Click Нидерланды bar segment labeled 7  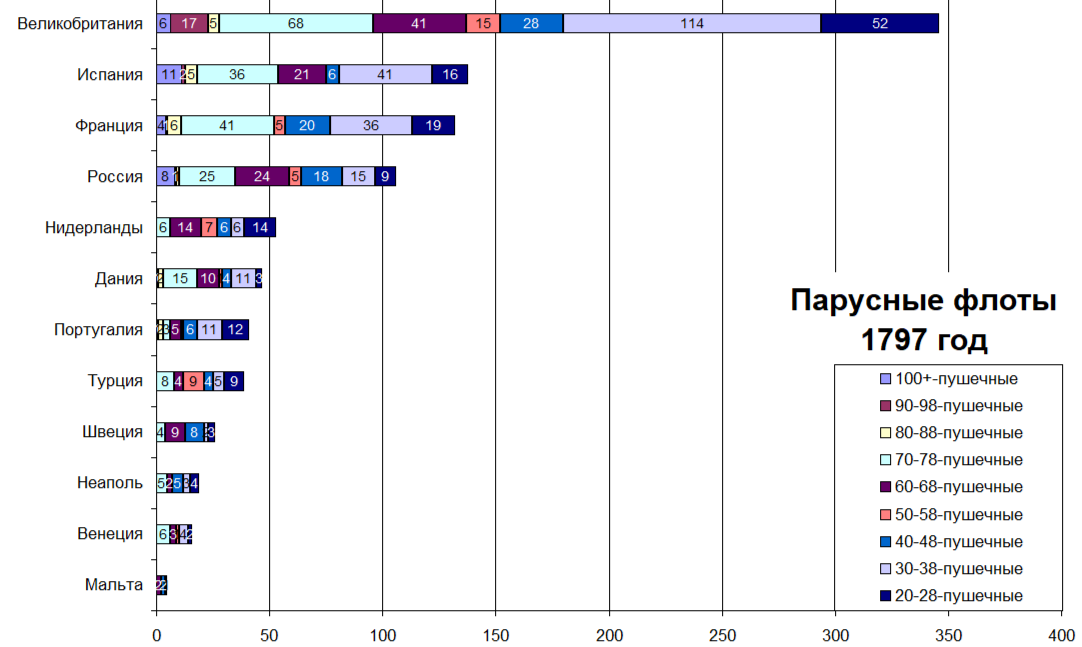[x=208, y=228]
